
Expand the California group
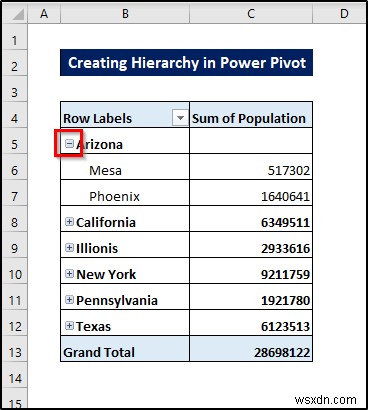tap(69, 222)
